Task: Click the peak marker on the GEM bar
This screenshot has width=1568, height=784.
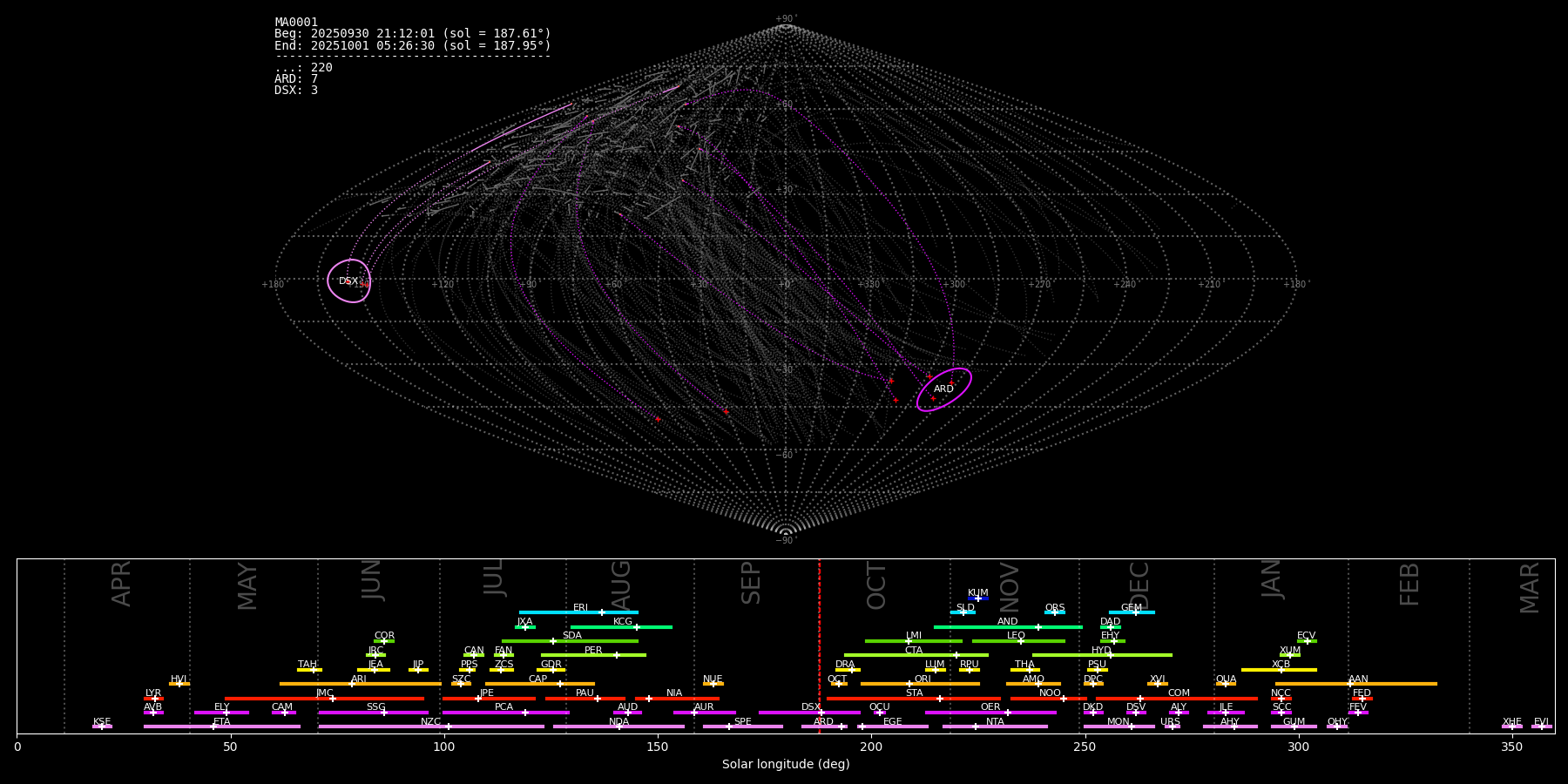Action: coord(1135,612)
